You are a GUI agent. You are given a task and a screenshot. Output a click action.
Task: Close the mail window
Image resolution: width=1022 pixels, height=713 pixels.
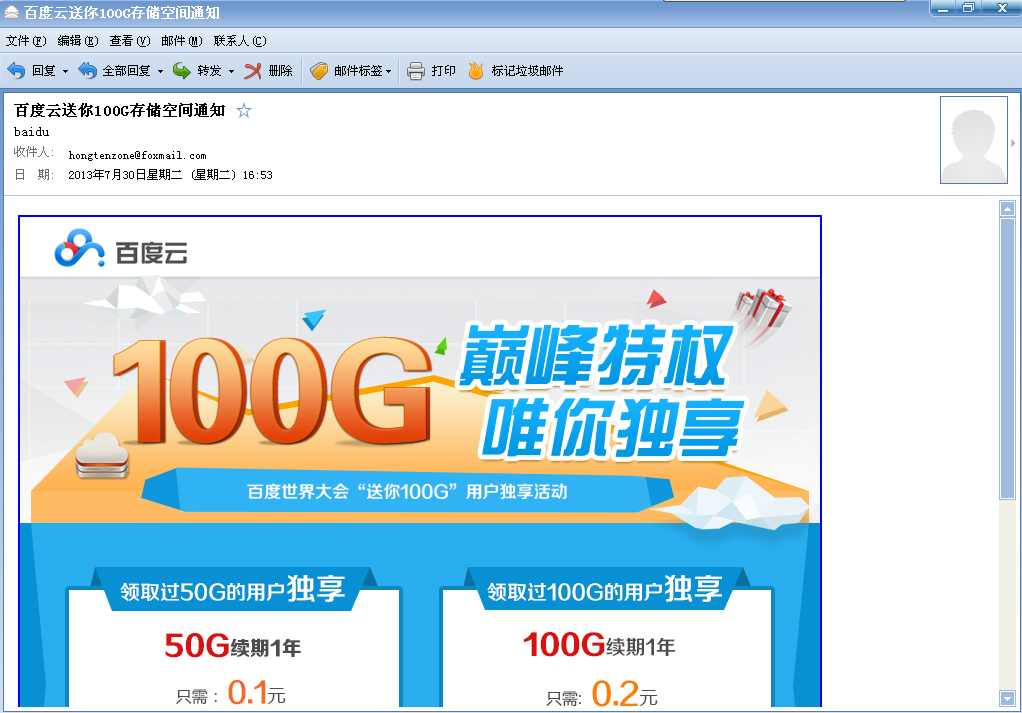(1002, 8)
